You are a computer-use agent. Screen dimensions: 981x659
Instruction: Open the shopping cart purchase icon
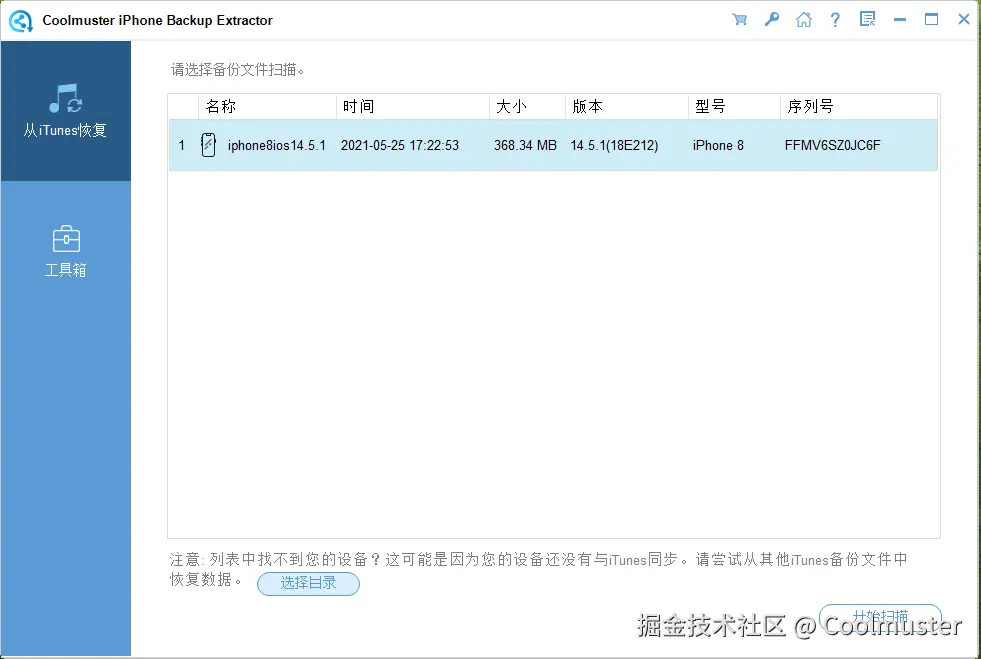click(x=739, y=19)
